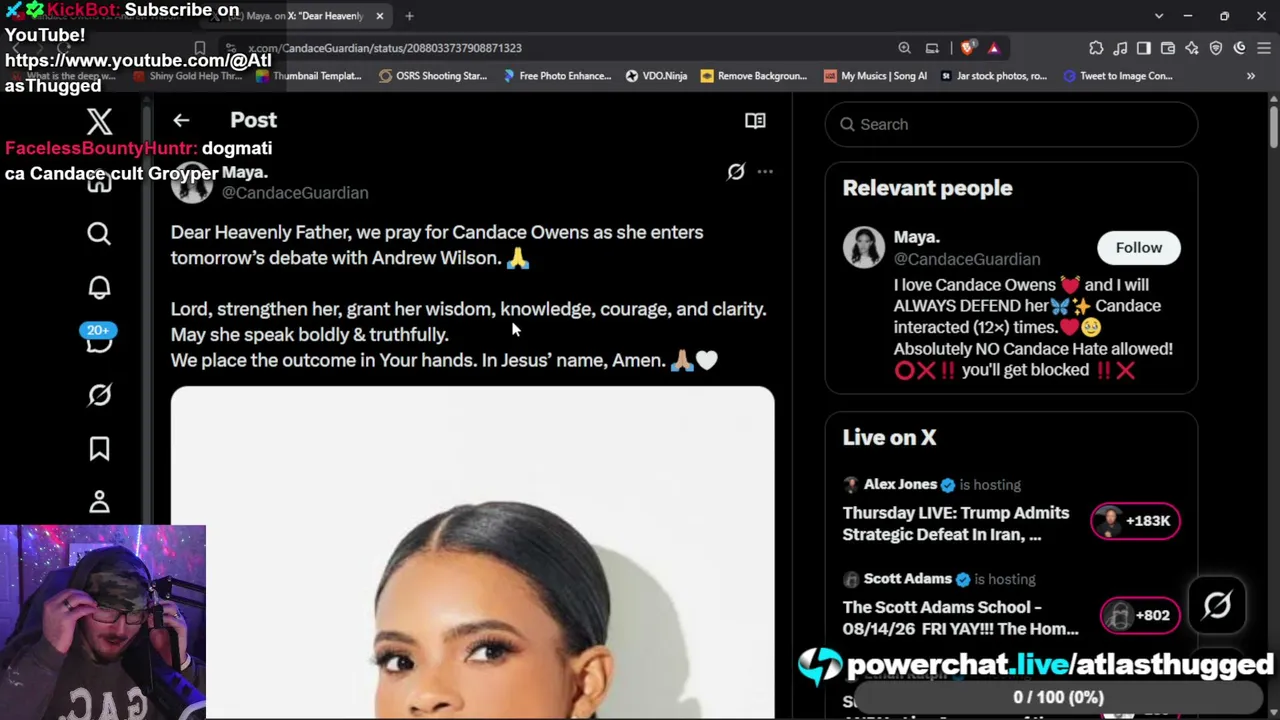
Task: Open the Grok icon in the left sidebar
Action: point(99,395)
